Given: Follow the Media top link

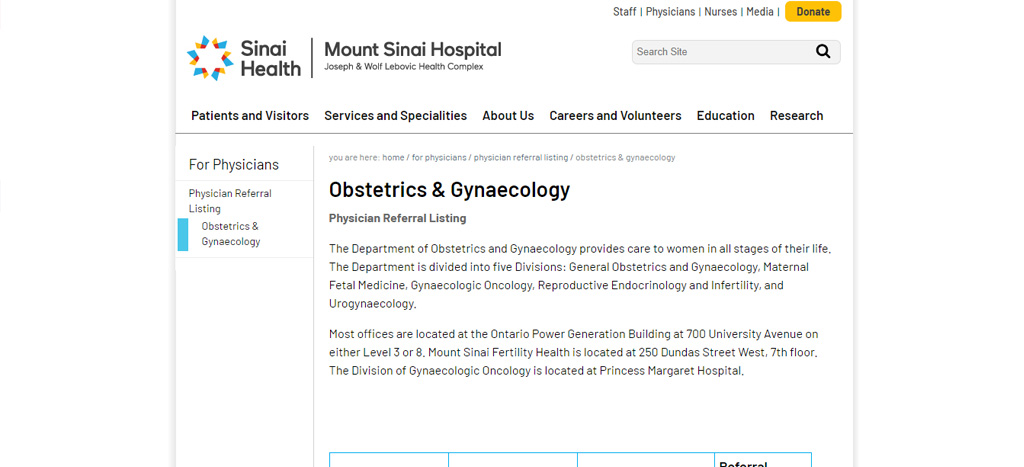Looking at the screenshot, I should tap(760, 12).
